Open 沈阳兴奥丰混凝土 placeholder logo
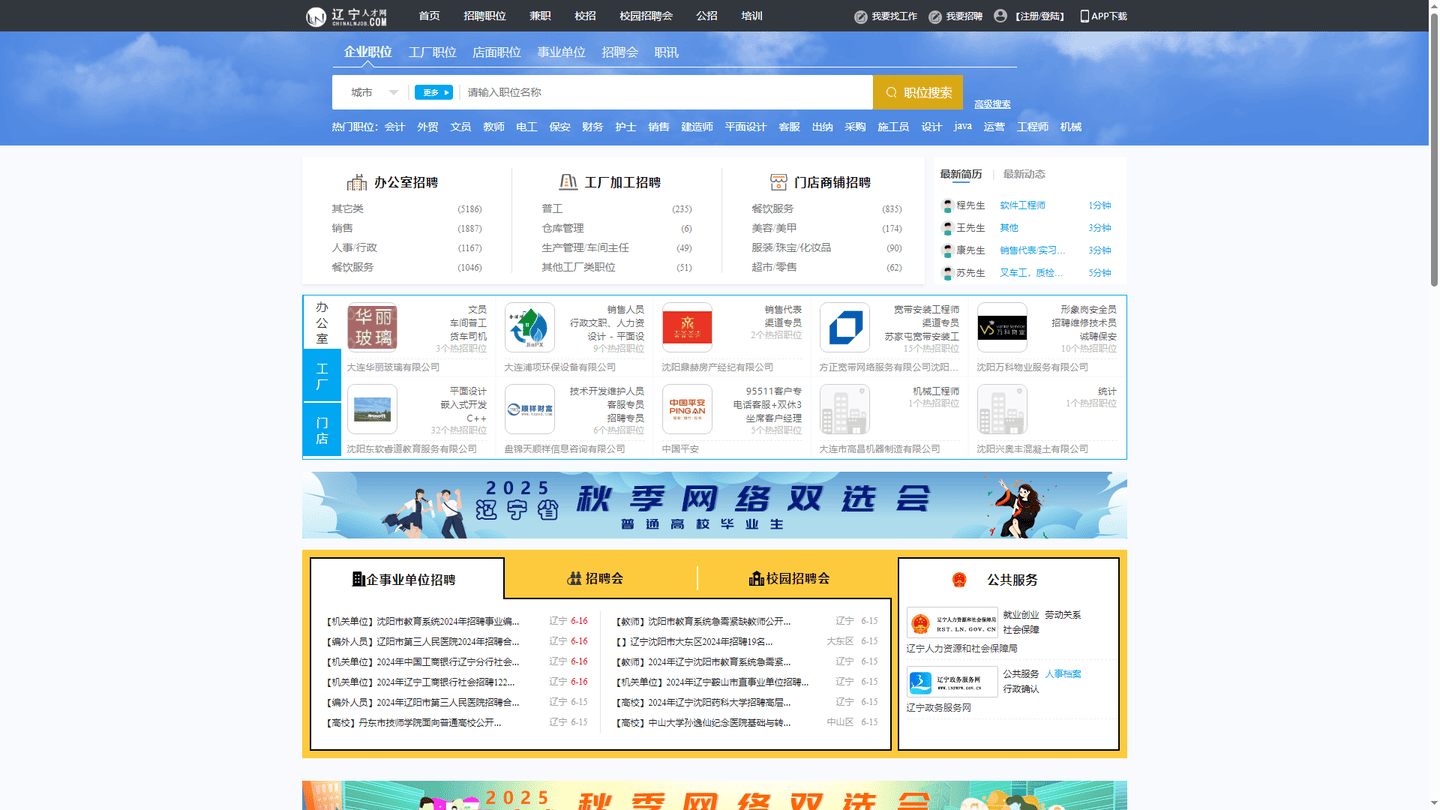Screen dimensions: 1440x810 (x=1002, y=410)
